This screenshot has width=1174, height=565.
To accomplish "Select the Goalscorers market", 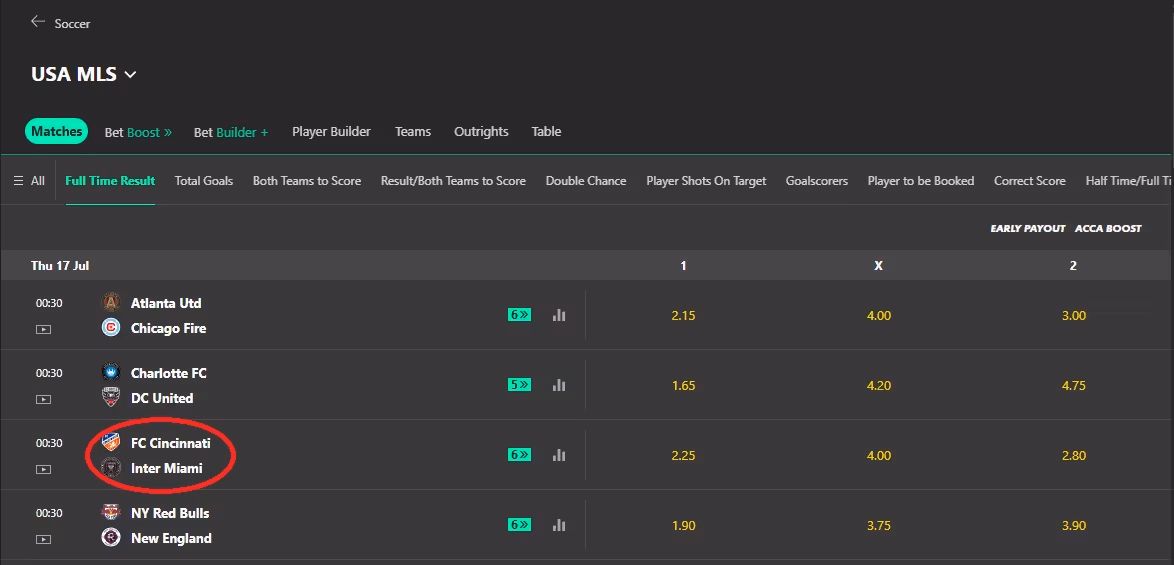I will point(817,180).
